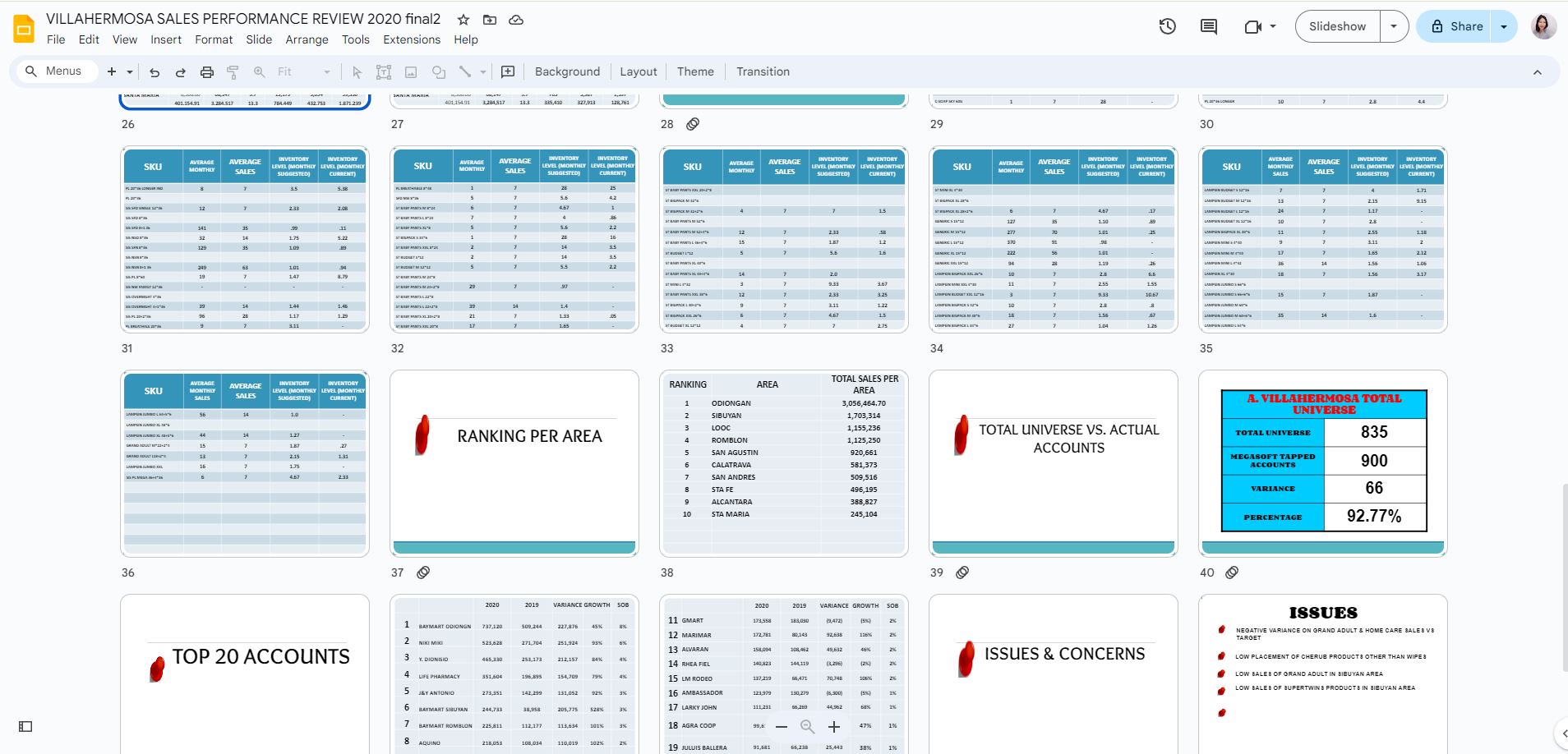This screenshot has height=754, width=1568.
Task: Click transition link icon on slide 39
Action: coord(962,572)
